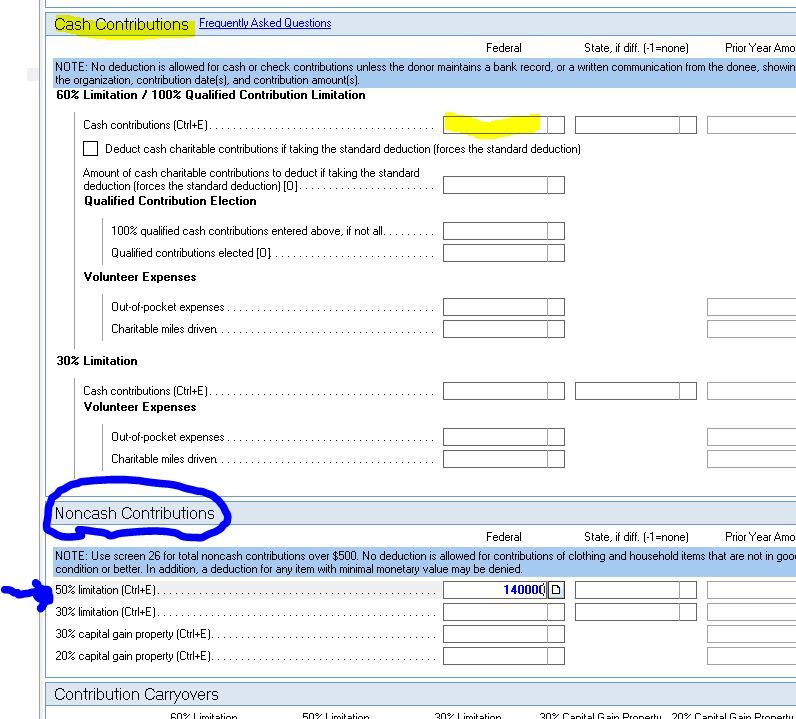Click detail box beside 30% Limitation cash contributions federal field

(x=556, y=391)
